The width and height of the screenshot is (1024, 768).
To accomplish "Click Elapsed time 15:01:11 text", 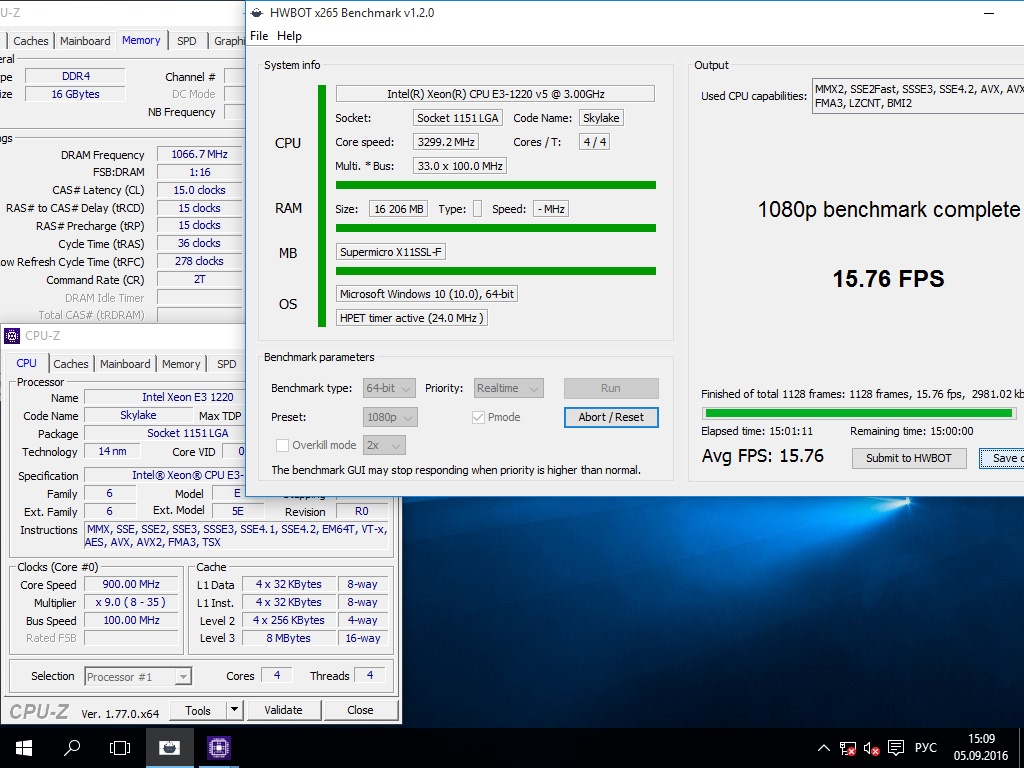I will [757, 431].
